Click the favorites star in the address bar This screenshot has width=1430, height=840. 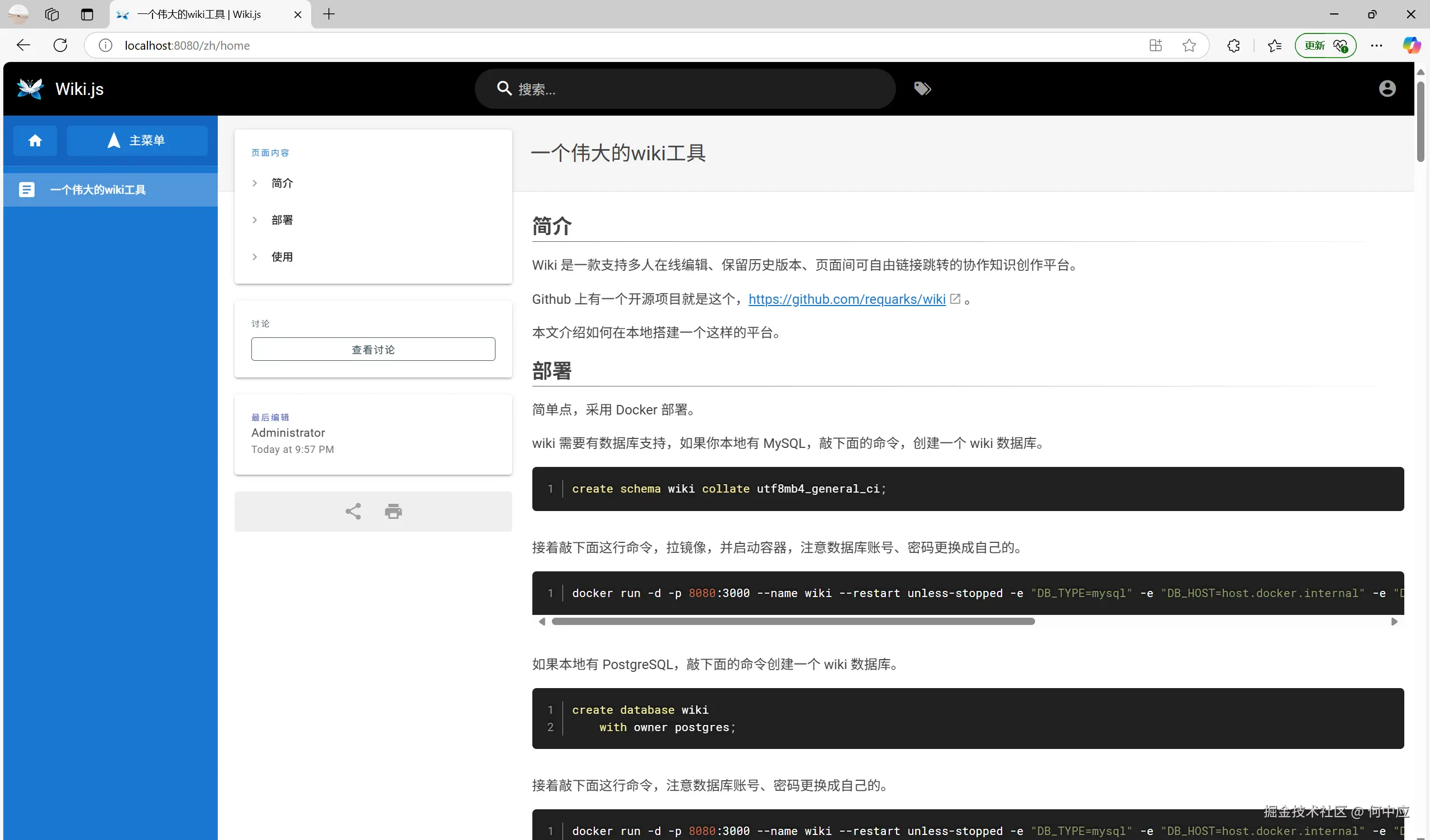click(x=1189, y=45)
